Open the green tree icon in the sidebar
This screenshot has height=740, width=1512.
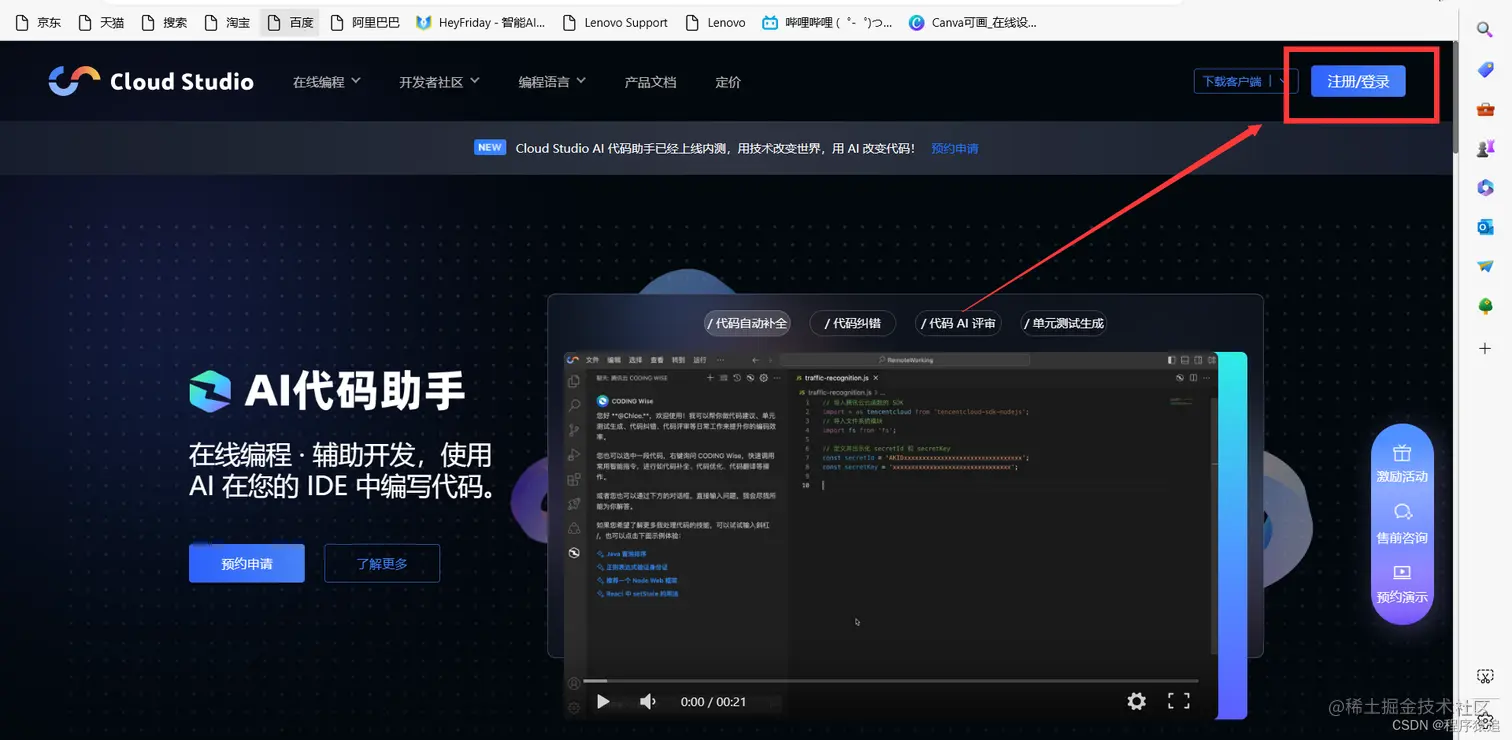coord(1485,306)
